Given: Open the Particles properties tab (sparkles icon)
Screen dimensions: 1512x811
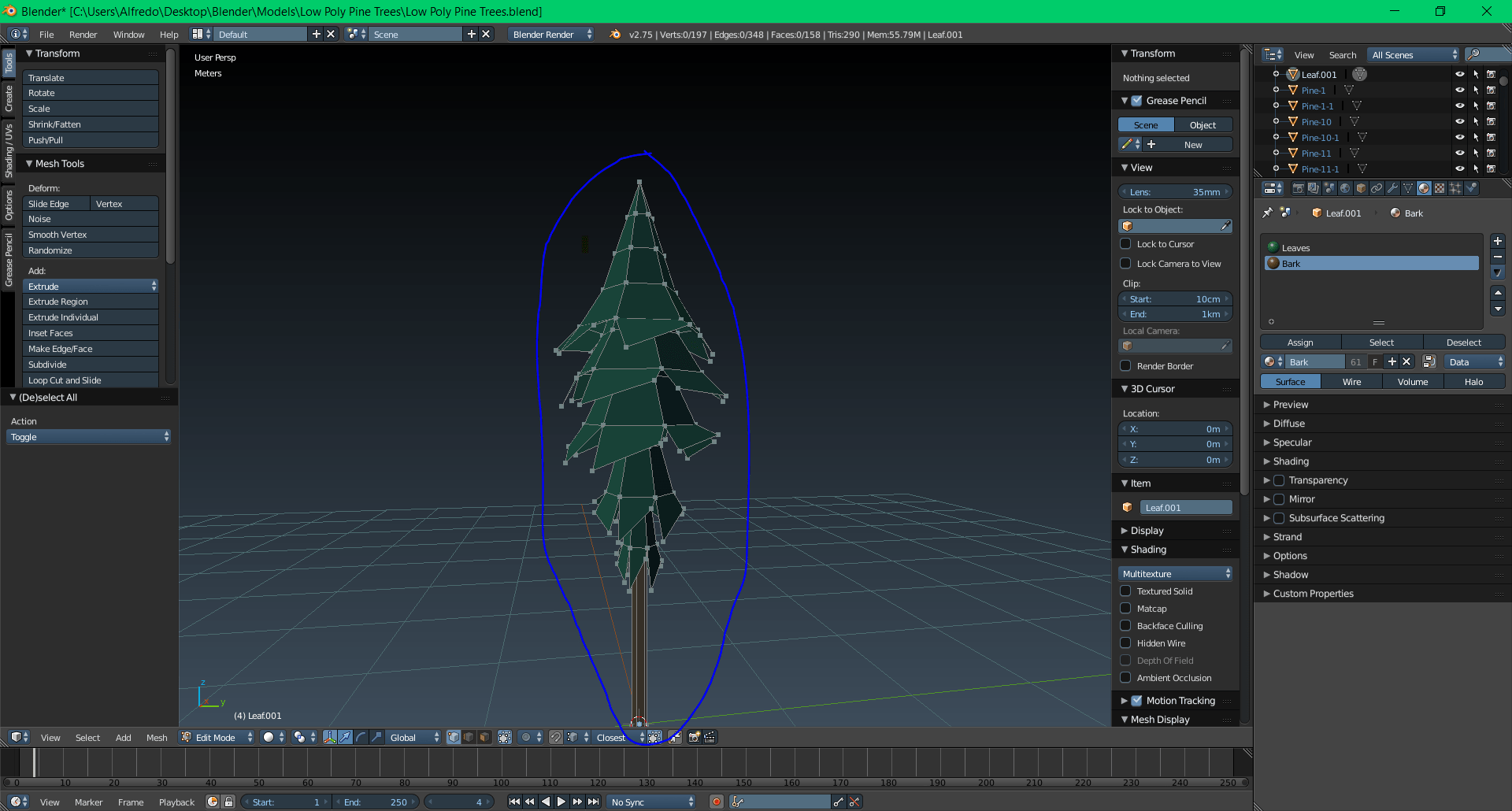Looking at the screenshot, I should [1456, 188].
